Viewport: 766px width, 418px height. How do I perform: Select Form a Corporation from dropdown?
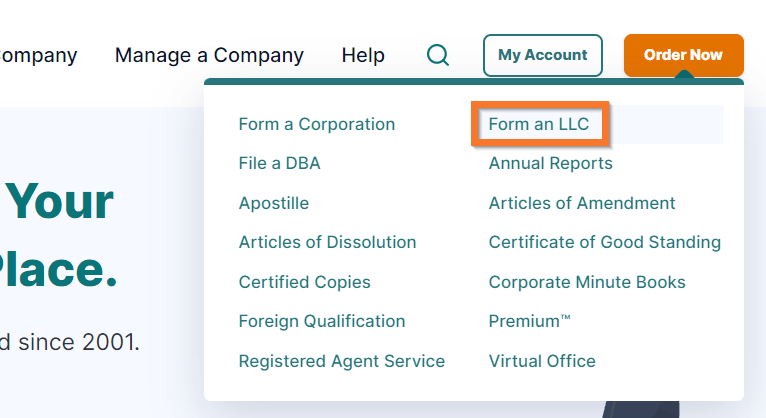[x=317, y=124]
